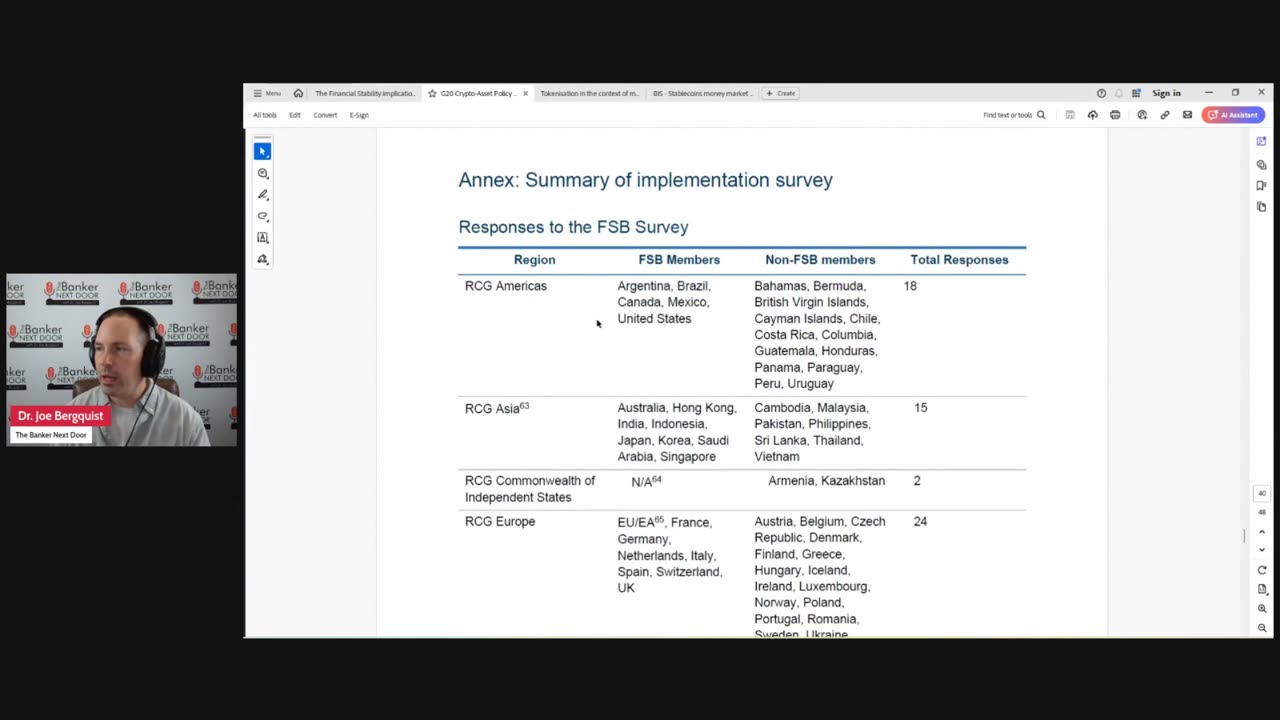Image resolution: width=1280 pixels, height=720 pixels.
Task: Open the AI Assistant button
Action: coord(1233,115)
